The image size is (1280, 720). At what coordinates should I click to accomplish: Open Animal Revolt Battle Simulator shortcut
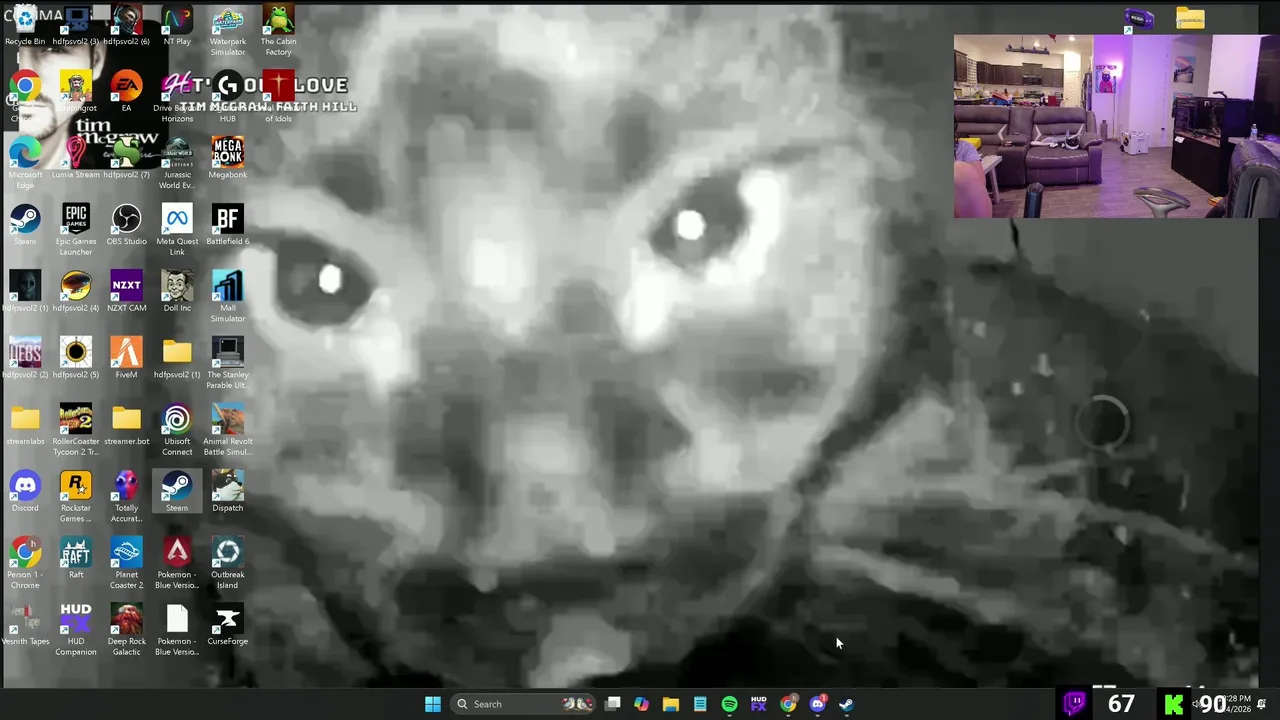(228, 431)
